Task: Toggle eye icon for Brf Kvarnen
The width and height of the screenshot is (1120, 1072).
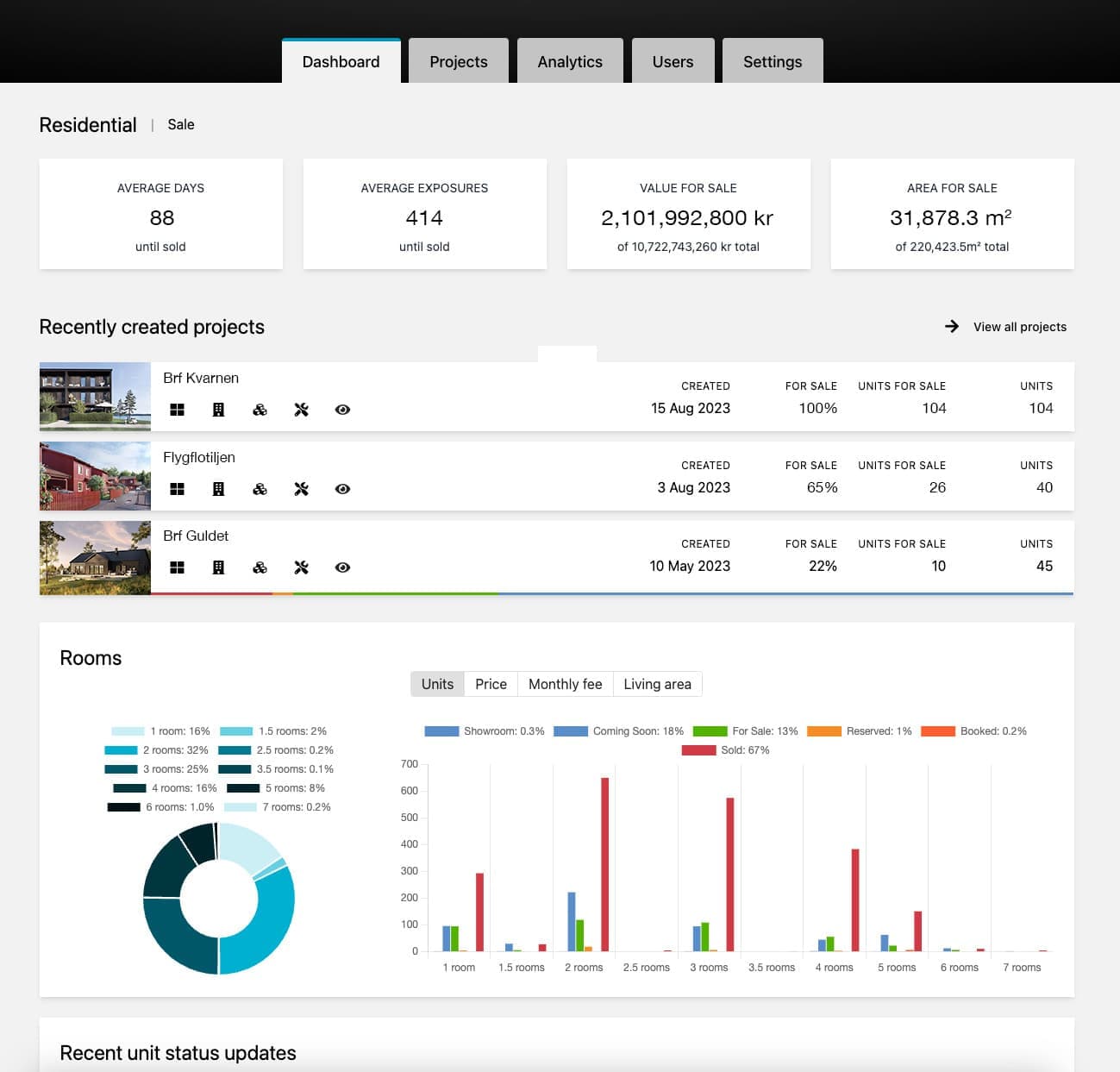Action: pyautogui.click(x=342, y=410)
